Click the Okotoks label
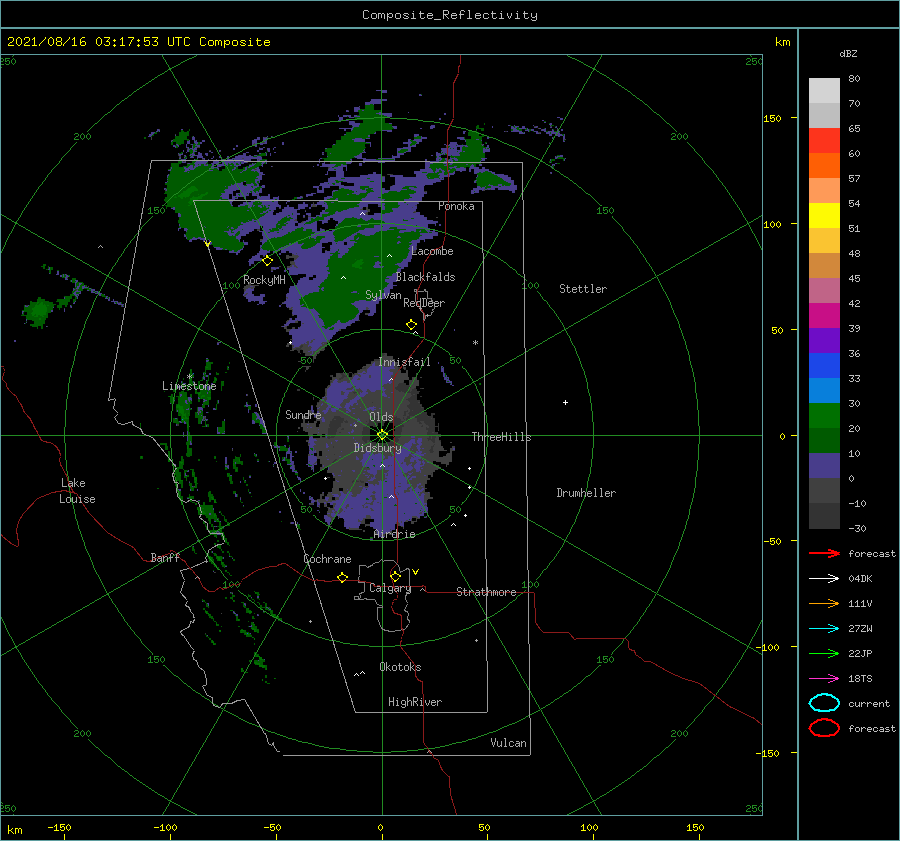Viewport: 900px width, 841px height. [400, 667]
